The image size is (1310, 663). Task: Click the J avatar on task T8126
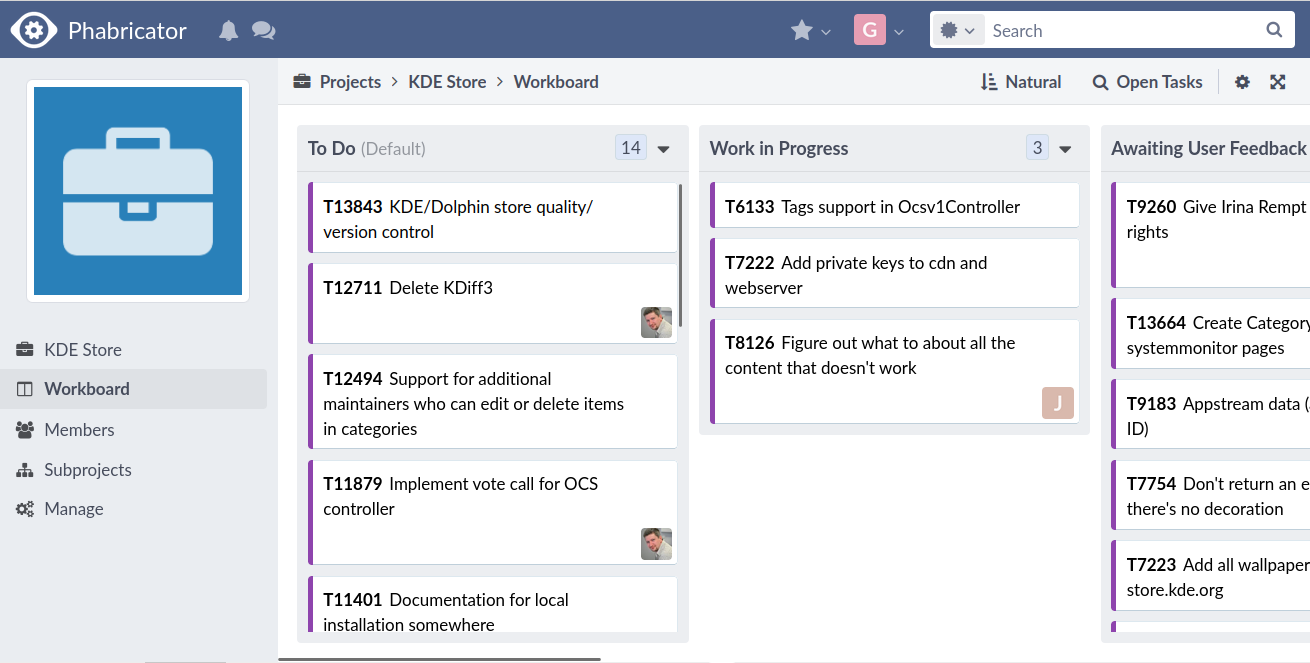click(1057, 403)
